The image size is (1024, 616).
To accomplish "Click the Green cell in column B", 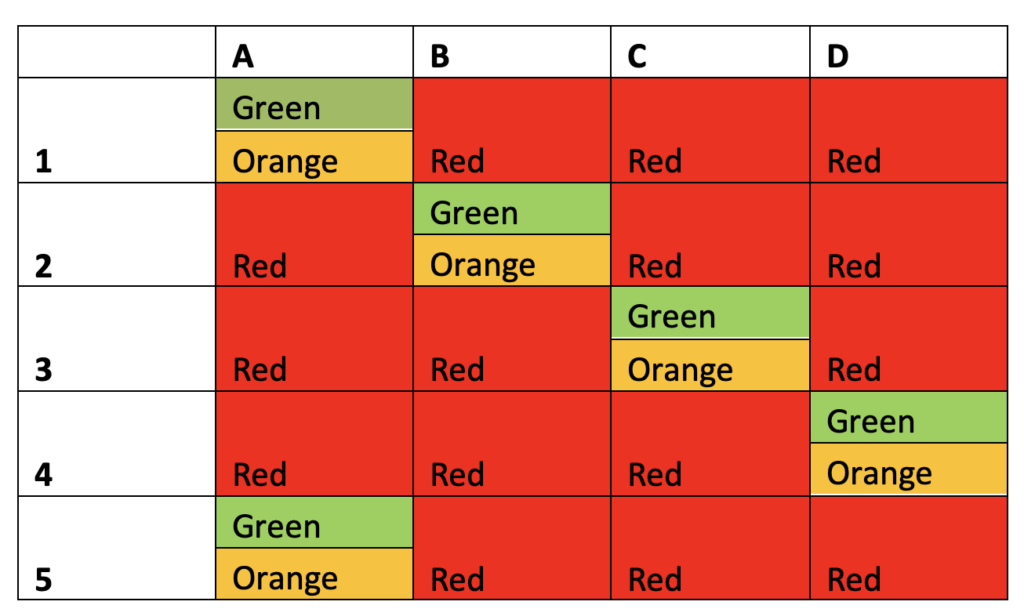I will (512, 209).
